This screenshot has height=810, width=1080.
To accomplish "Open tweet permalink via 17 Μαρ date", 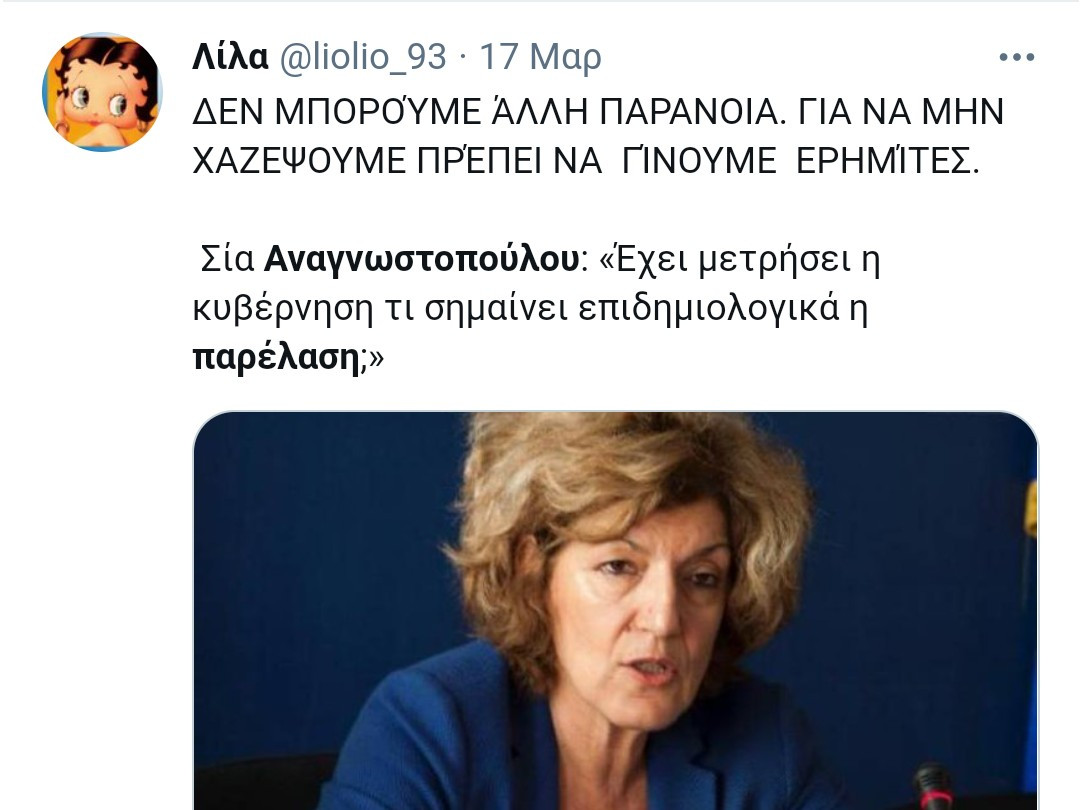I will click(540, 57).
